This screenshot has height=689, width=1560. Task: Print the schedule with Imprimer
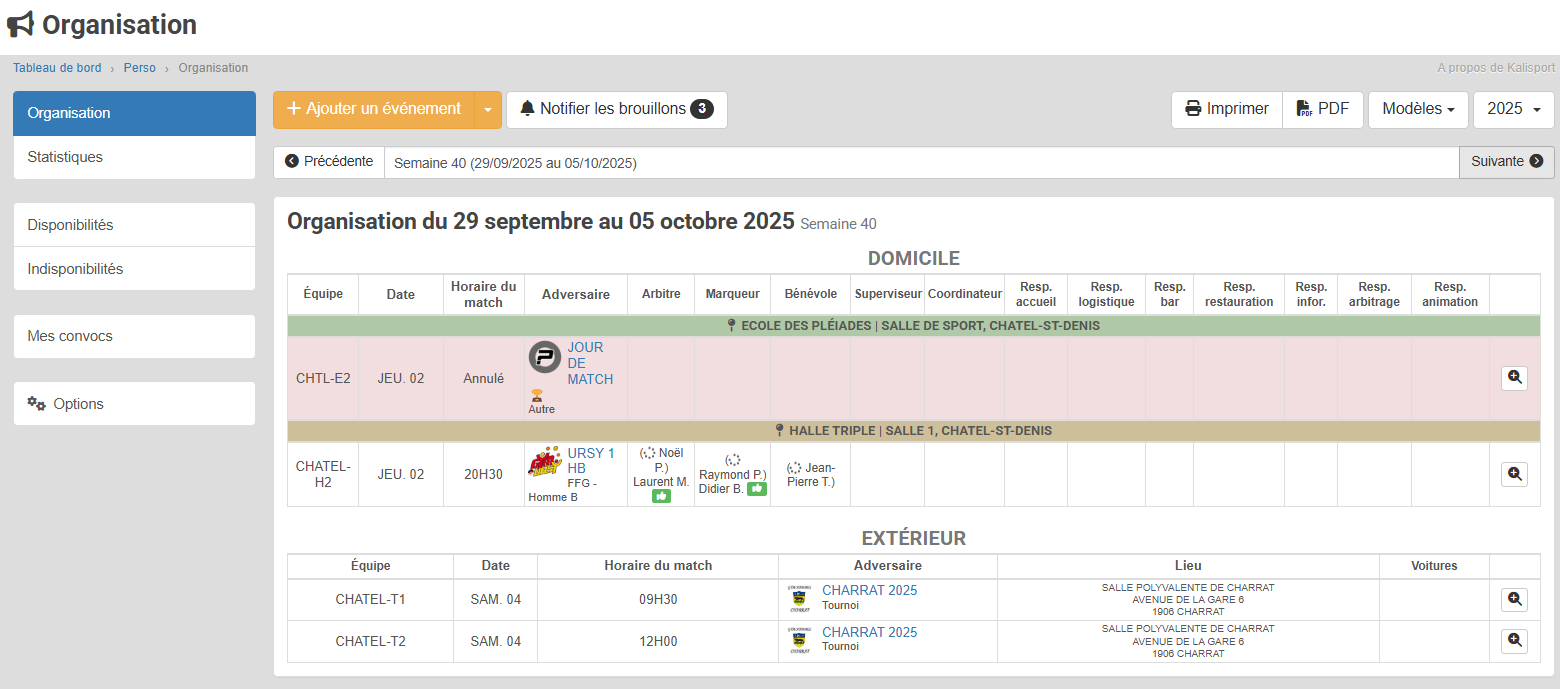pyautogui.click(x=1227, y=110)
